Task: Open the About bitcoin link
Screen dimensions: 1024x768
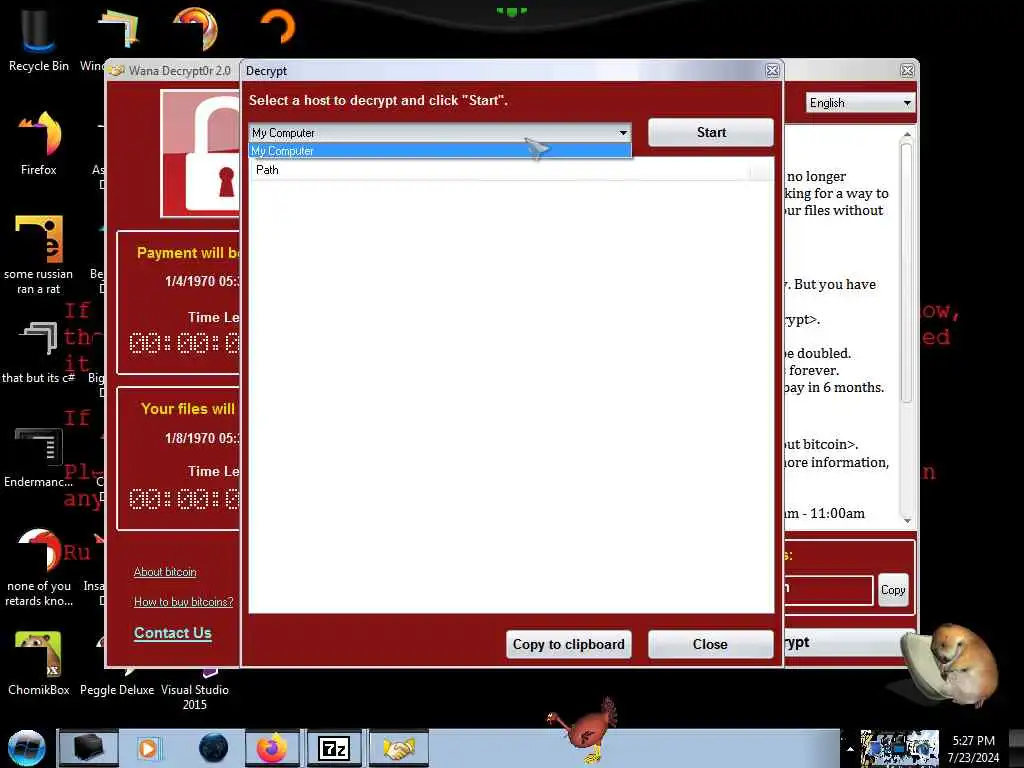Action: pos(165,572)
